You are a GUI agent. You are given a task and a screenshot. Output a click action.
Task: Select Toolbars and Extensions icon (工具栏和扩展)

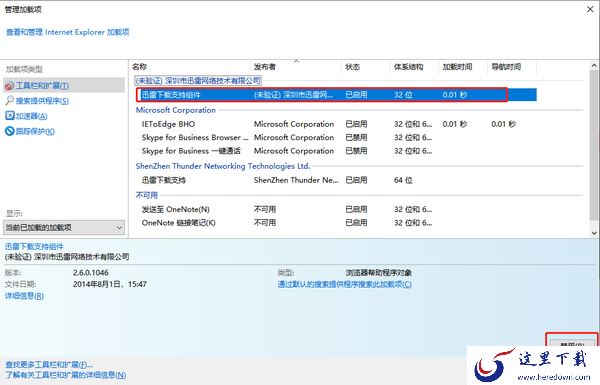pyautogui.click(x=9, y=86)
